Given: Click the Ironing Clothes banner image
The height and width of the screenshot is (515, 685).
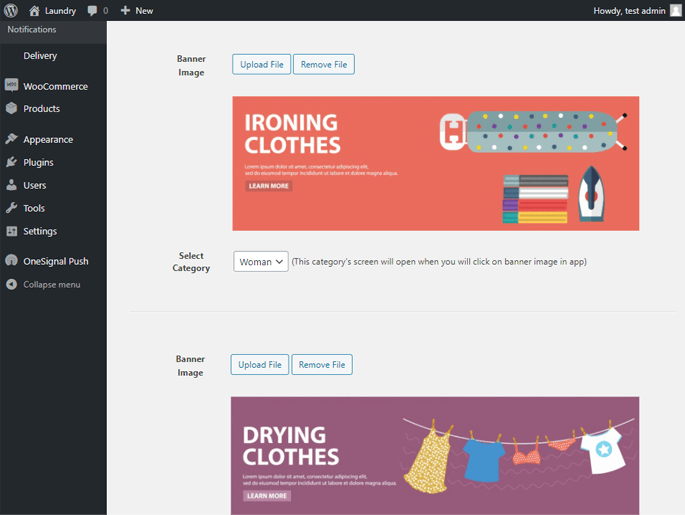Looking at the screenshot, I should 435,163.
